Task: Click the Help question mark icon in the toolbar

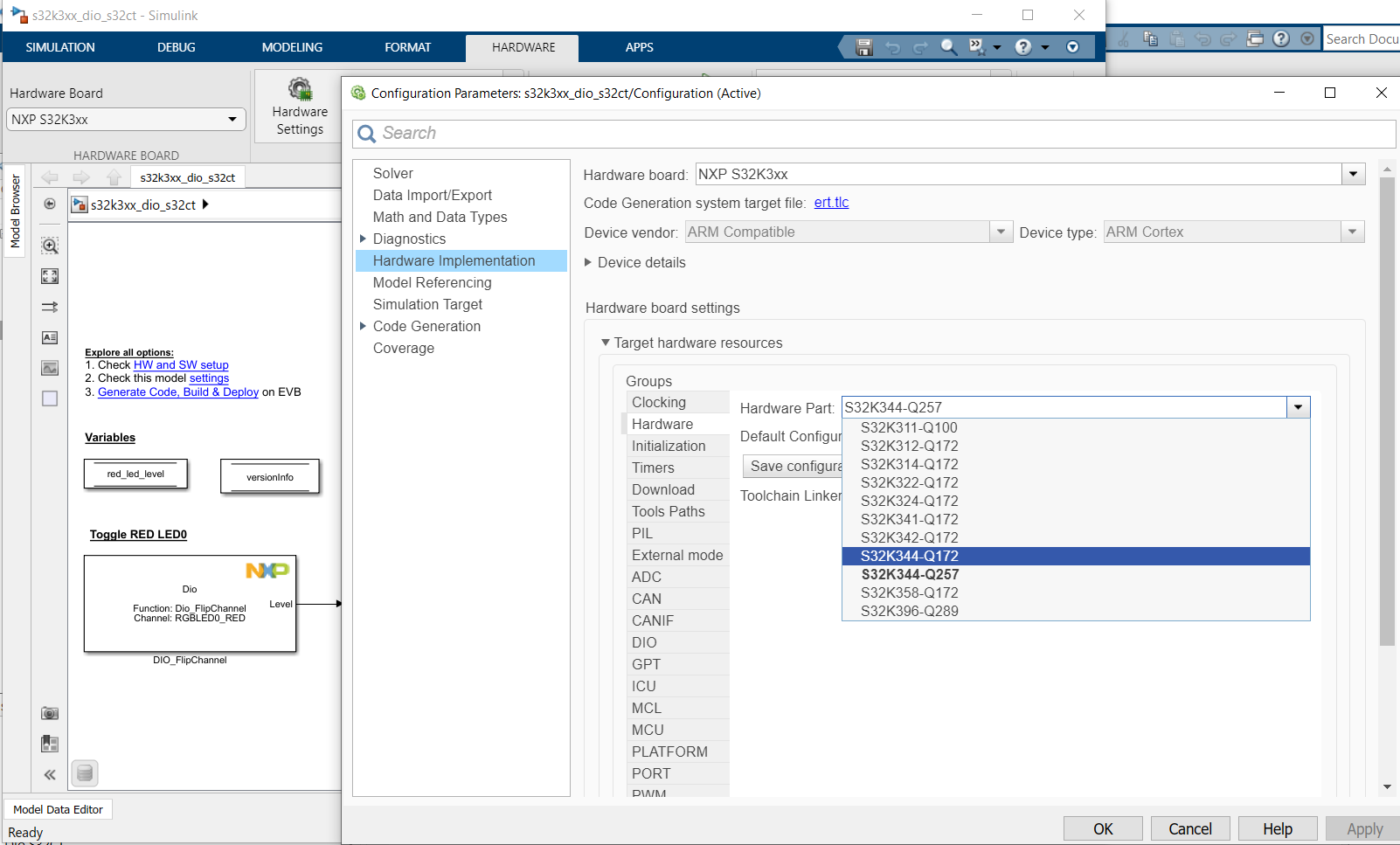Action: [x=1022, y=47]
